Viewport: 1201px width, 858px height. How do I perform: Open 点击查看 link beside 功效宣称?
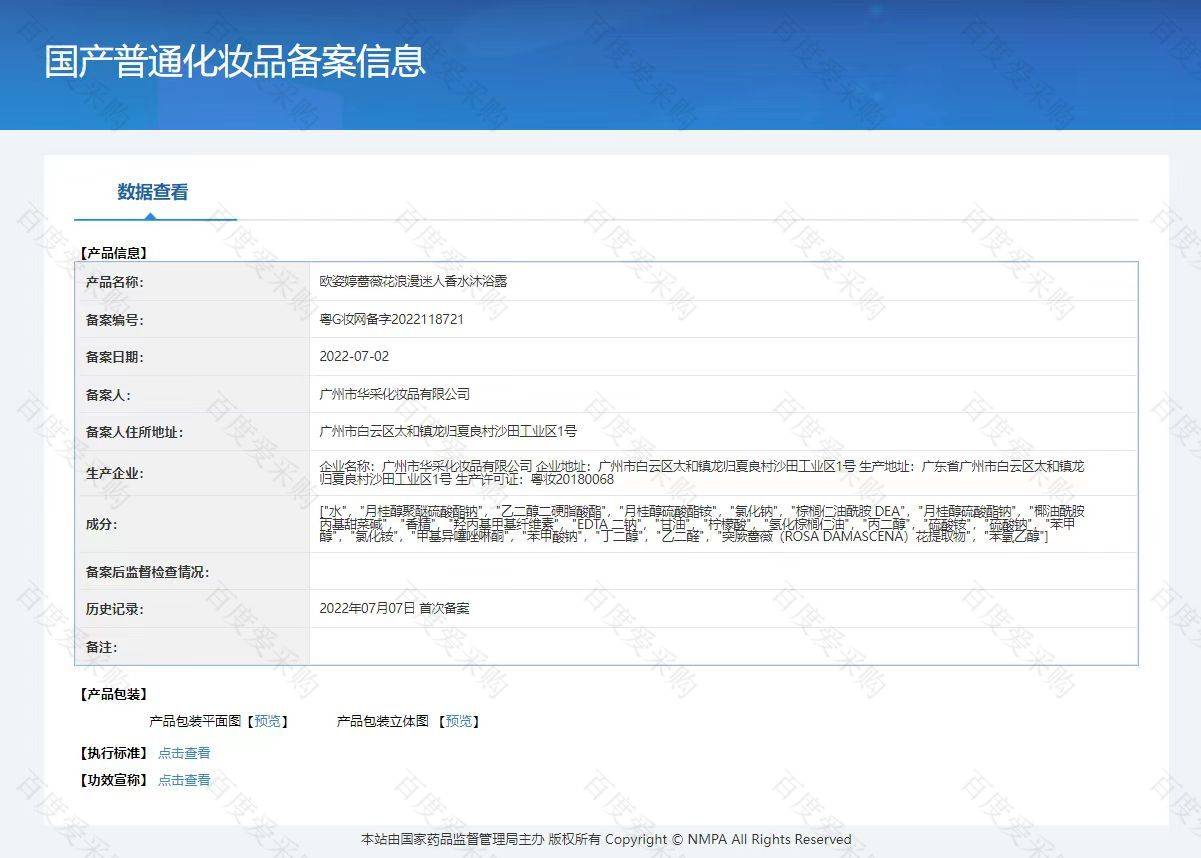[184, 780]
